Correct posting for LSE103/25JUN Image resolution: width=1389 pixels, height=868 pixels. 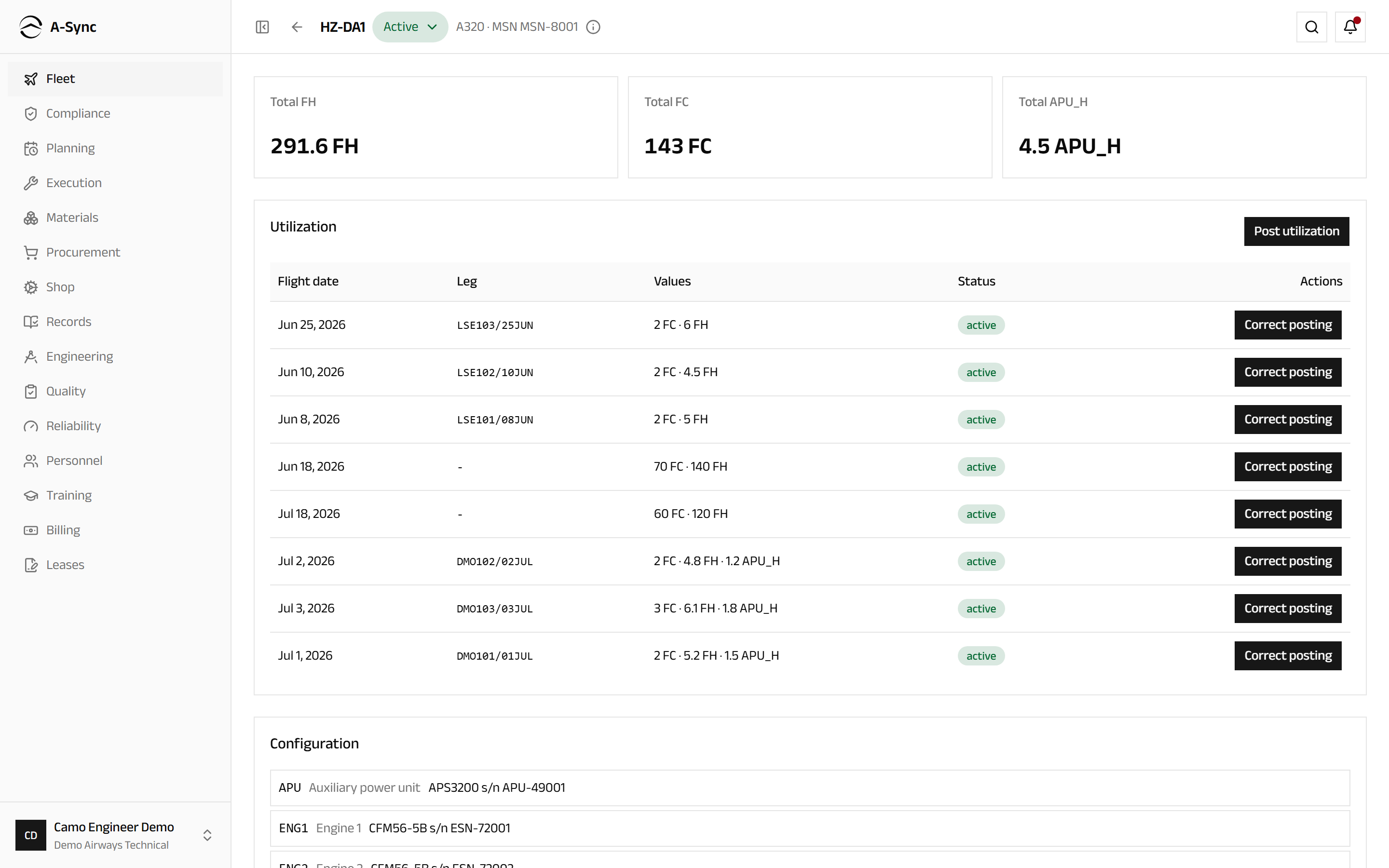click(x=1287, y=325)
